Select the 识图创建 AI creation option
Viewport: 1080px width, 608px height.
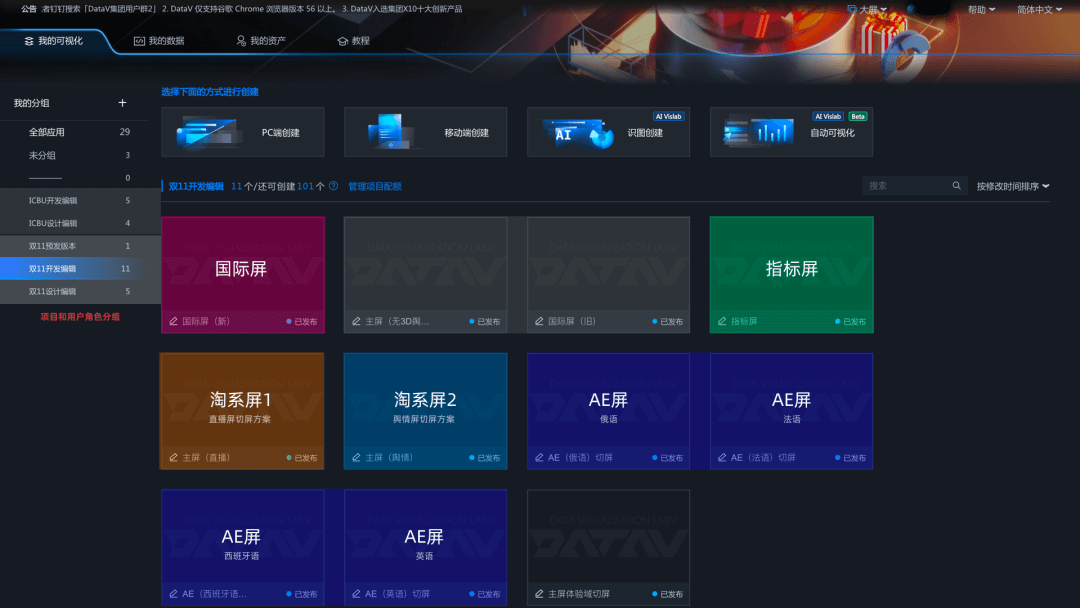608,132
